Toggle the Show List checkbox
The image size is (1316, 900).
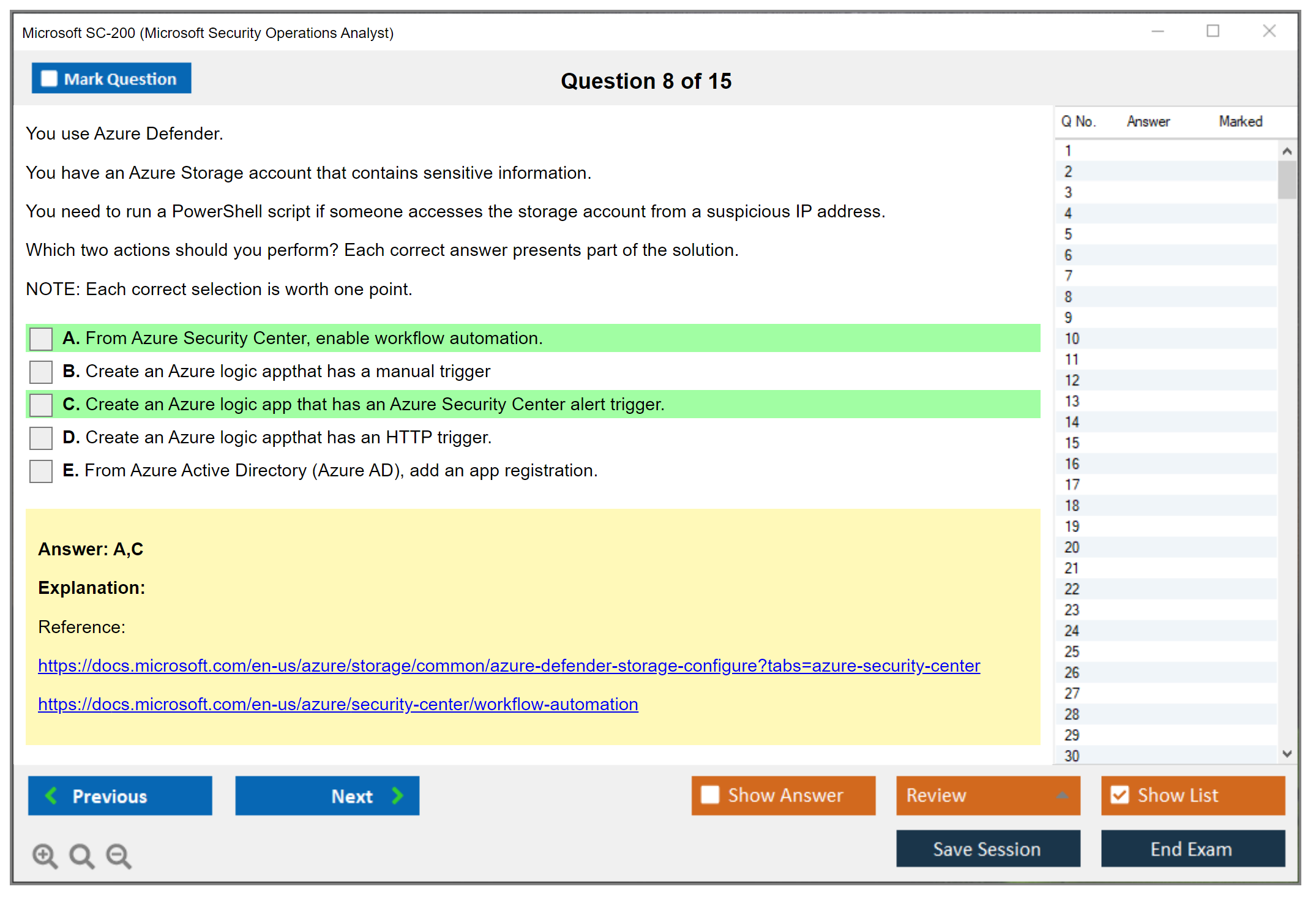(x=1120, y=795)
